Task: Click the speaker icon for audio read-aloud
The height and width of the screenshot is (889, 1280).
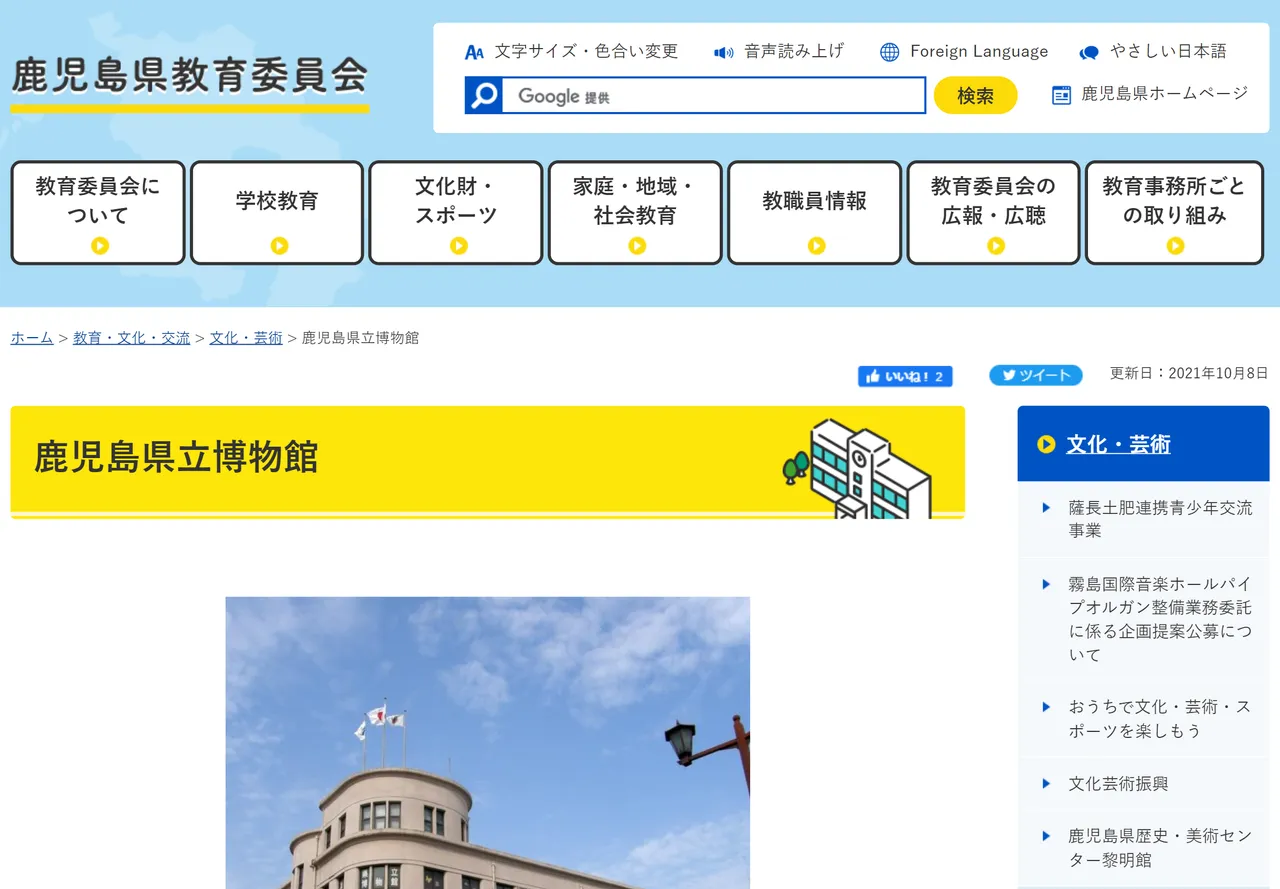Action: click(724, 52)
